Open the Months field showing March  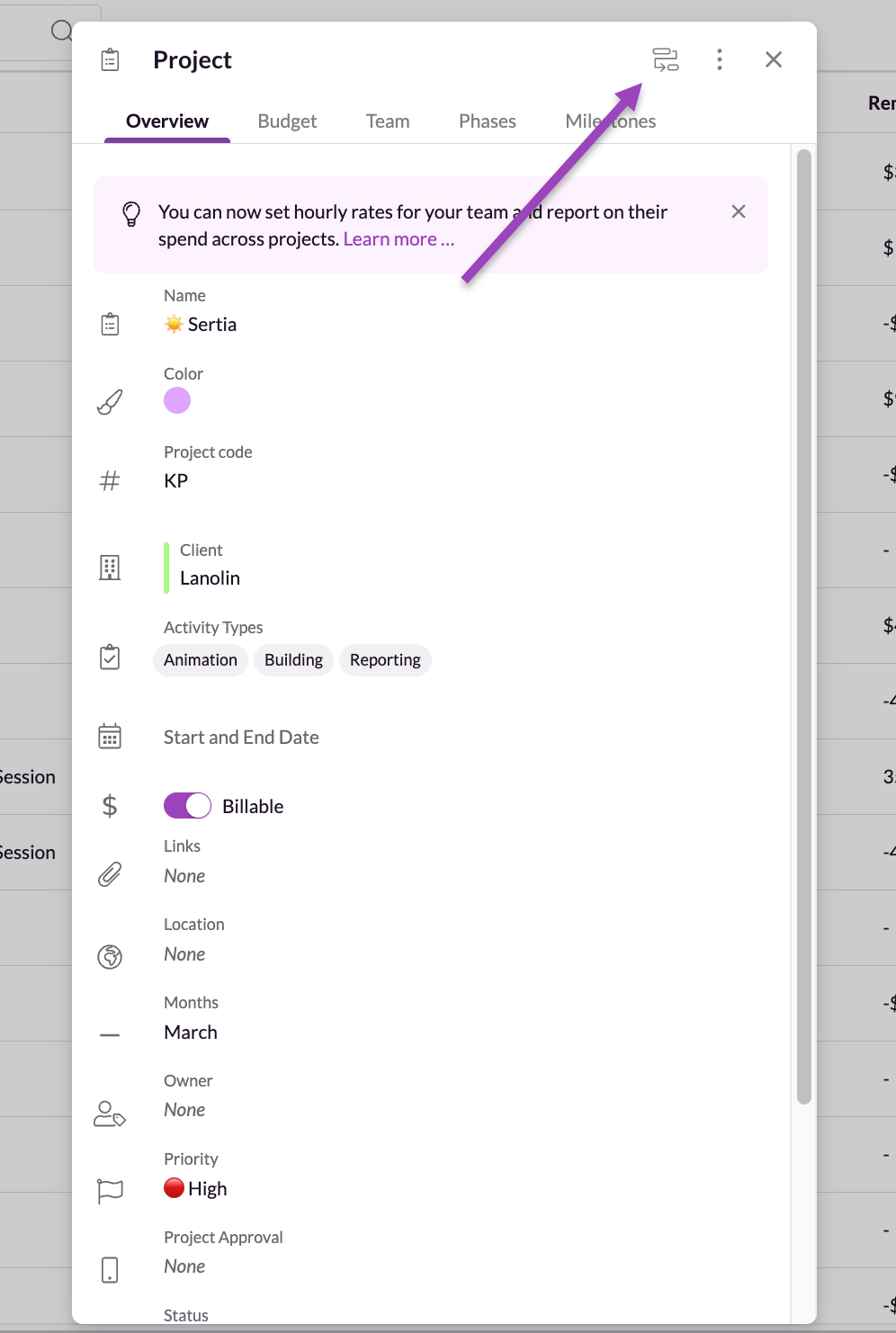click(191, 1033)
